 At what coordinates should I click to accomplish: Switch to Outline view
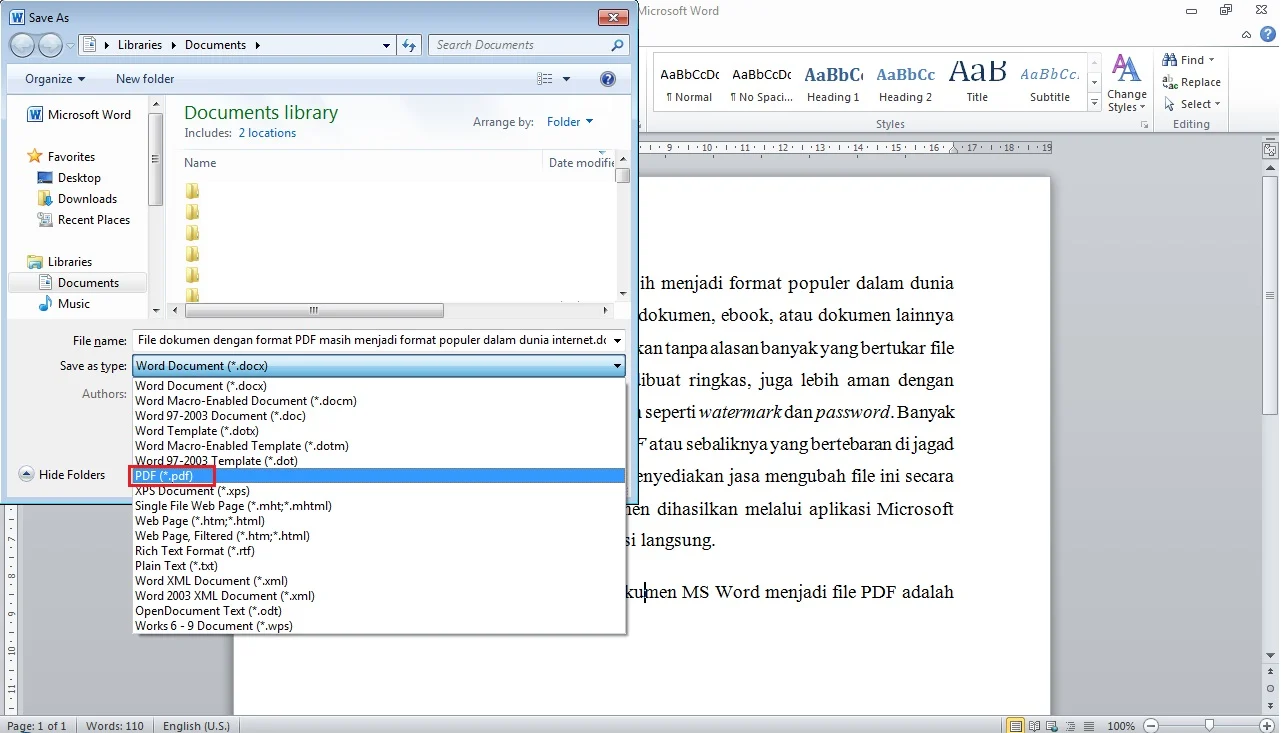pos(1070,725)
